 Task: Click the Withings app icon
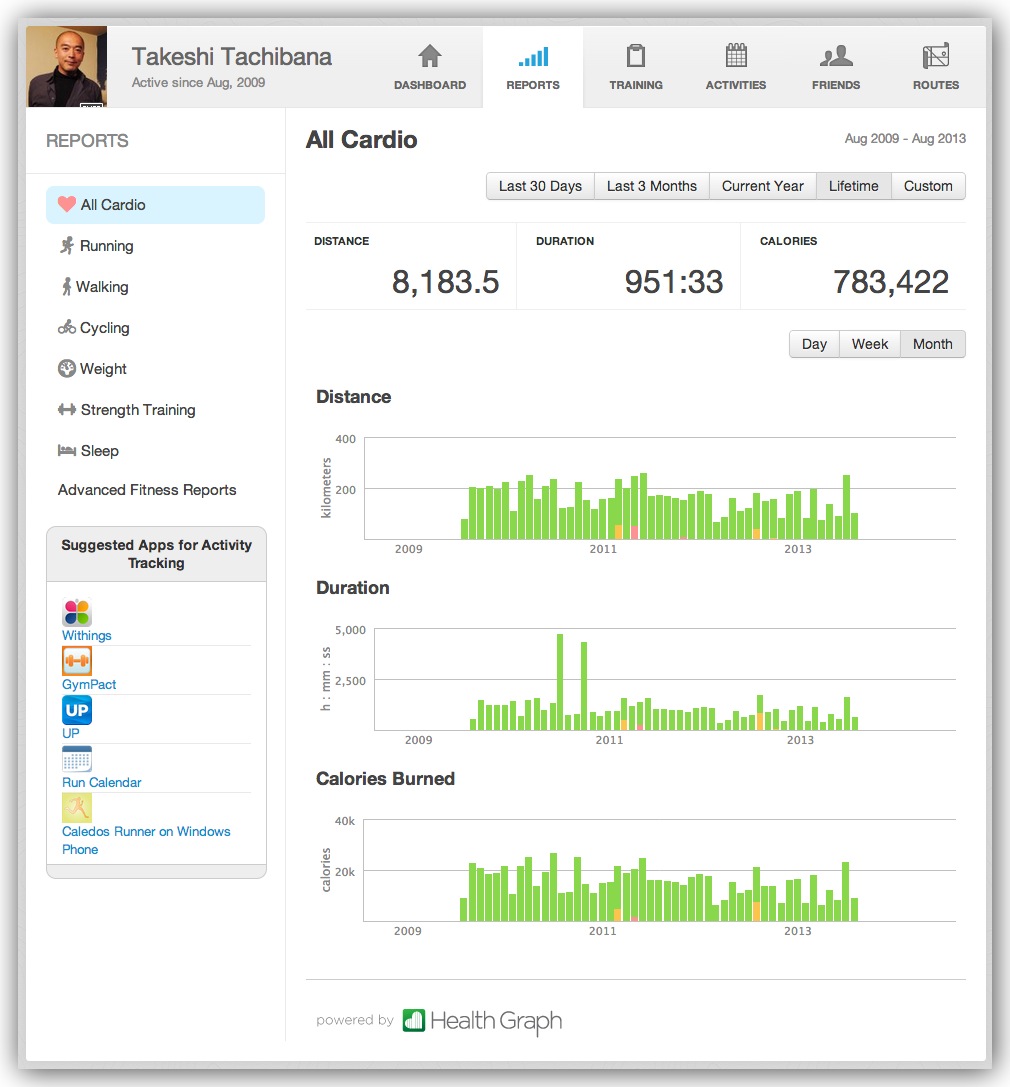77,613
